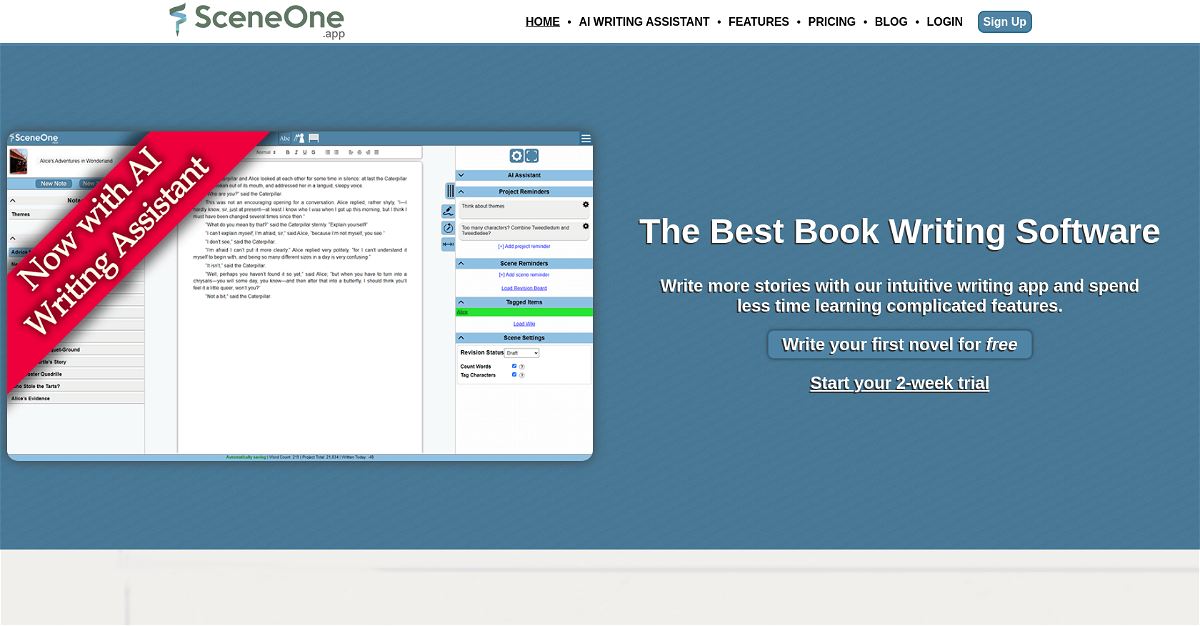Click the gear on 'Think about themes' reminder
The image size is (1200, 626).
586,204
